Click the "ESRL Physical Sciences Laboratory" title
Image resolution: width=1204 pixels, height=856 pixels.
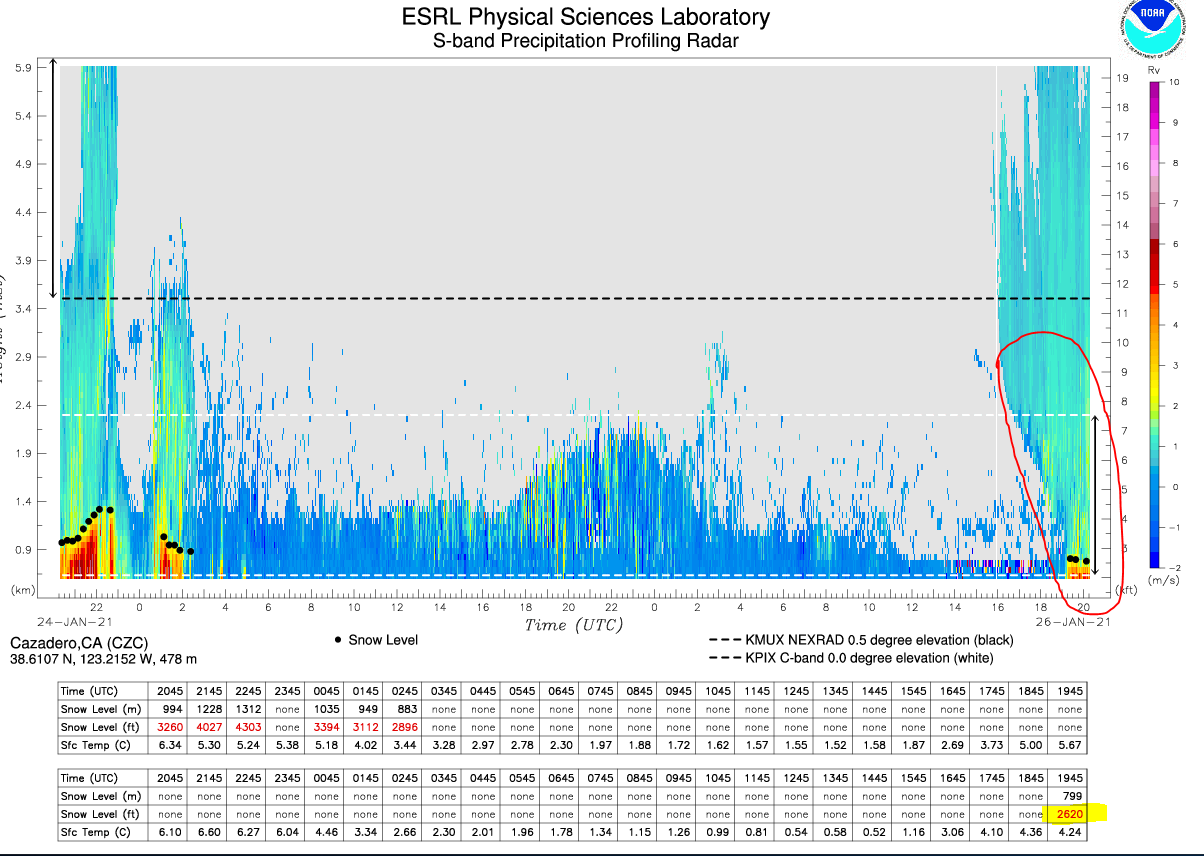pos(585,17)
